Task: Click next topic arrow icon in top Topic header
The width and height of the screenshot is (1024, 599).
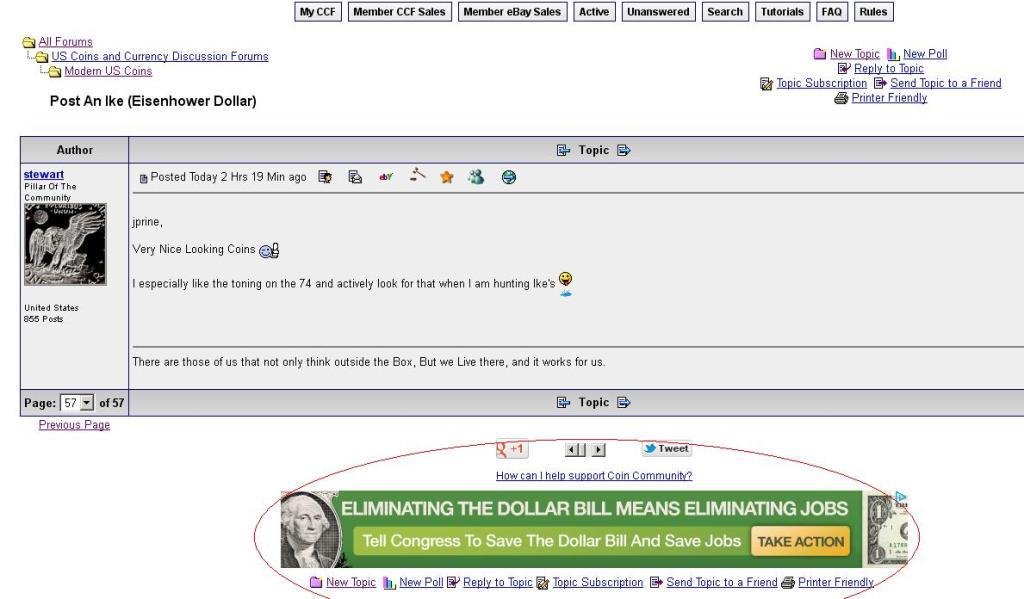Action: (x=624, y=150)
